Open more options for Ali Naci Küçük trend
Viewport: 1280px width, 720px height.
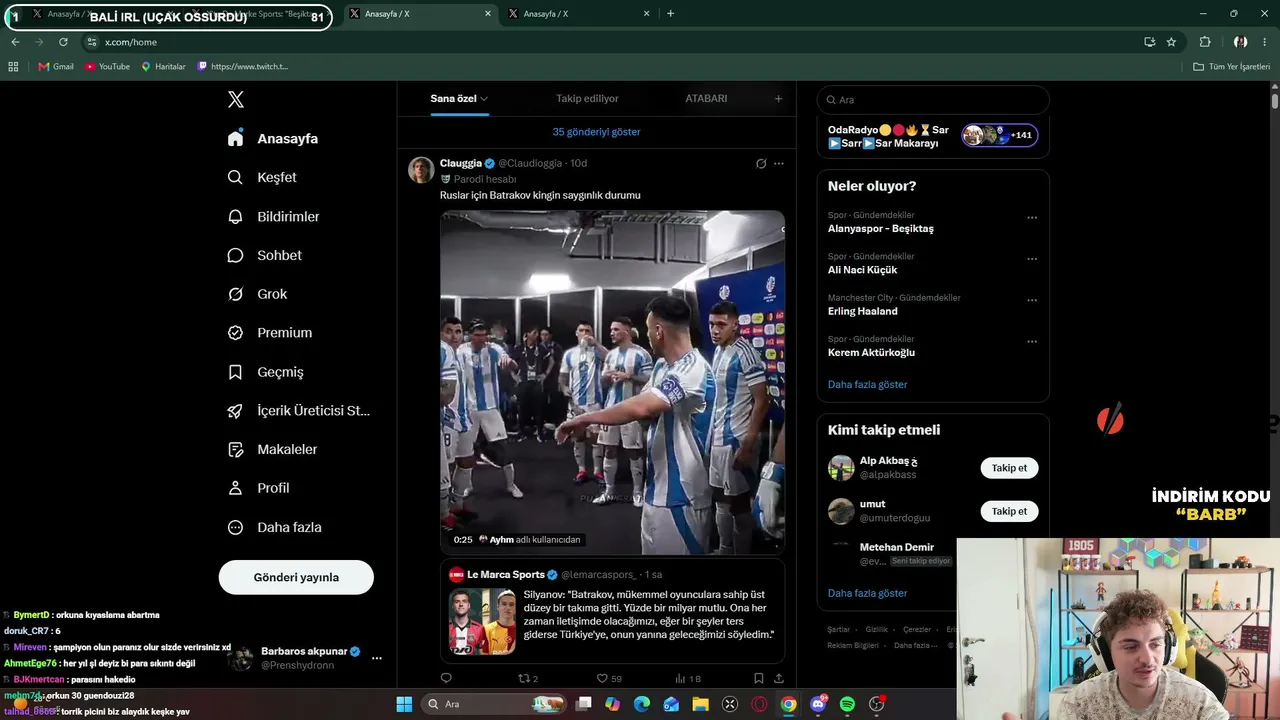[x=1032, y=259]
